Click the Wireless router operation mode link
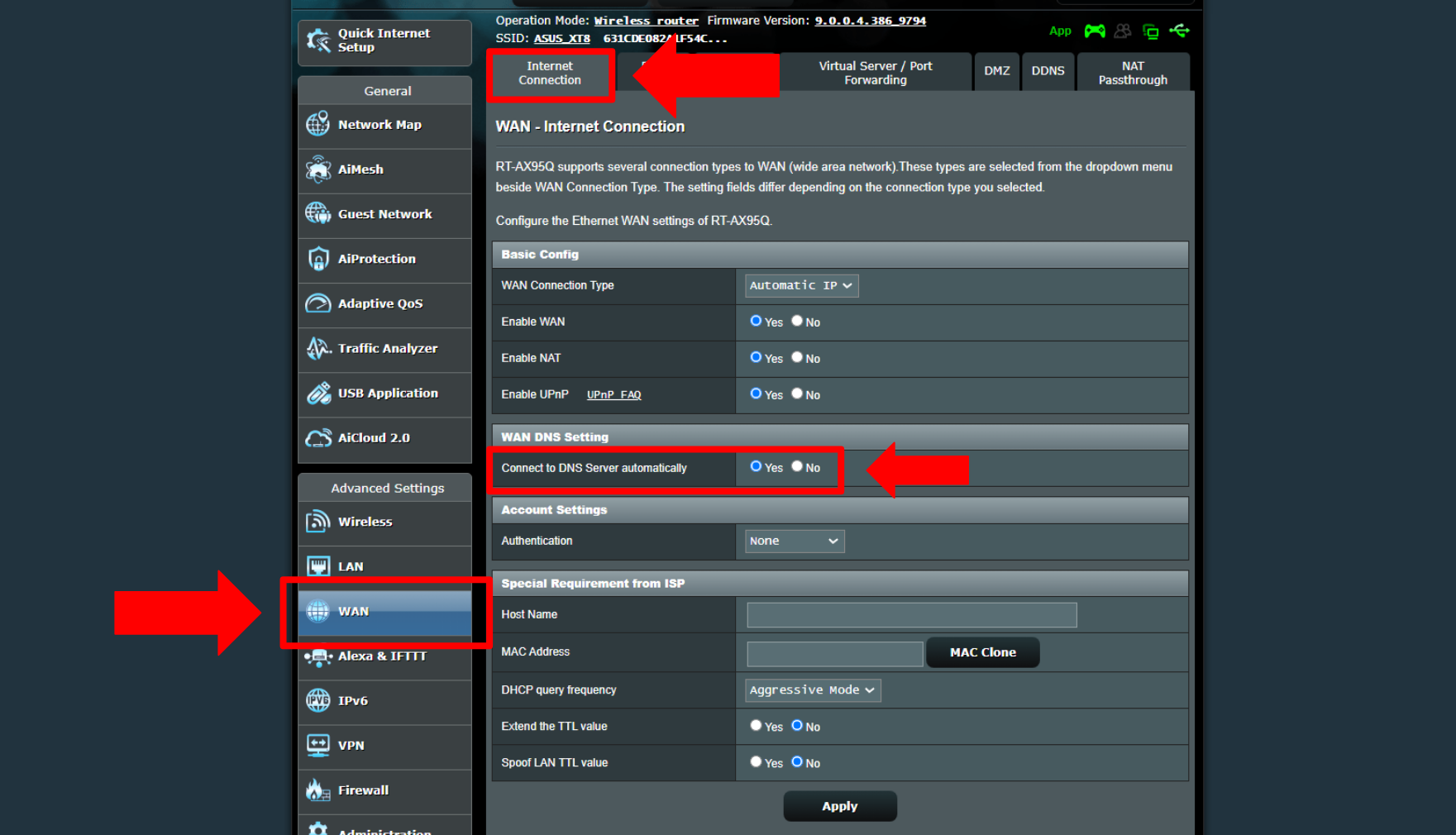Viewport: 1456px width, 835px height. click(x=646, y=21)
